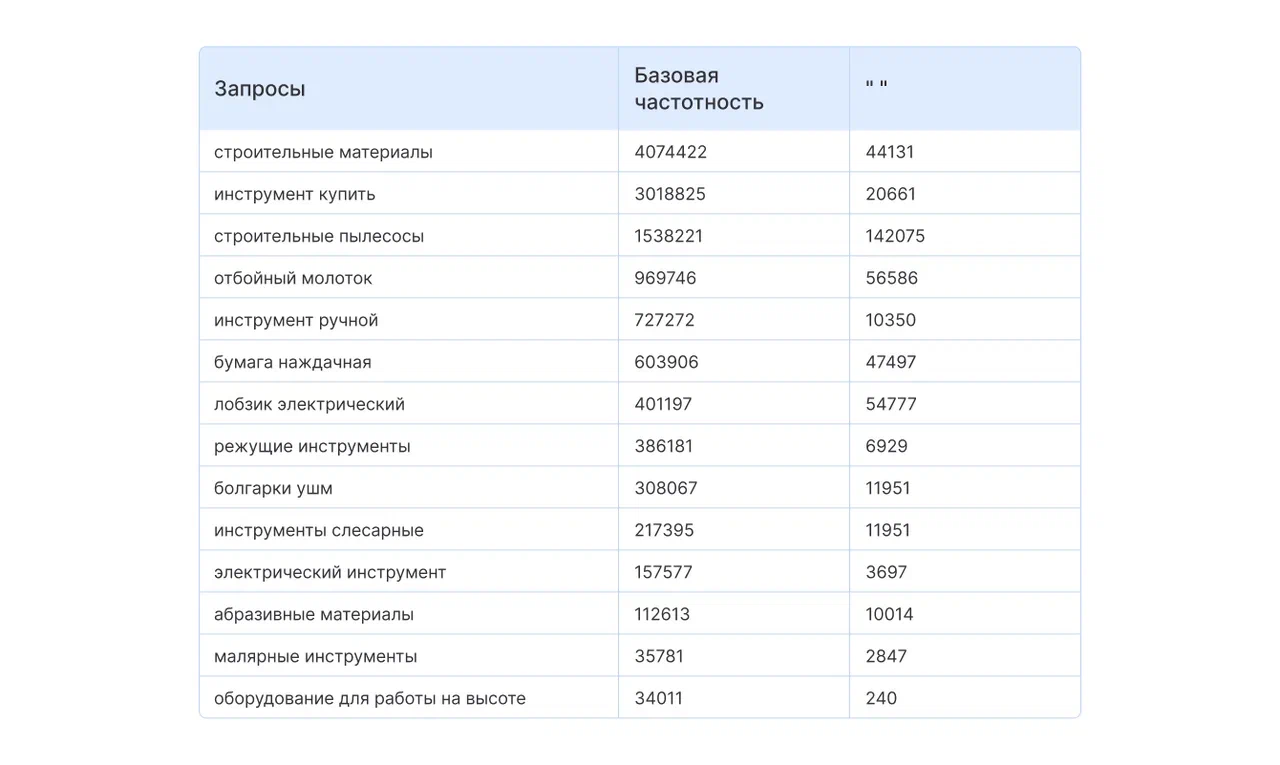Select the "строительные материалы" query cell
1280x765 pixels.
pos(323,152)
